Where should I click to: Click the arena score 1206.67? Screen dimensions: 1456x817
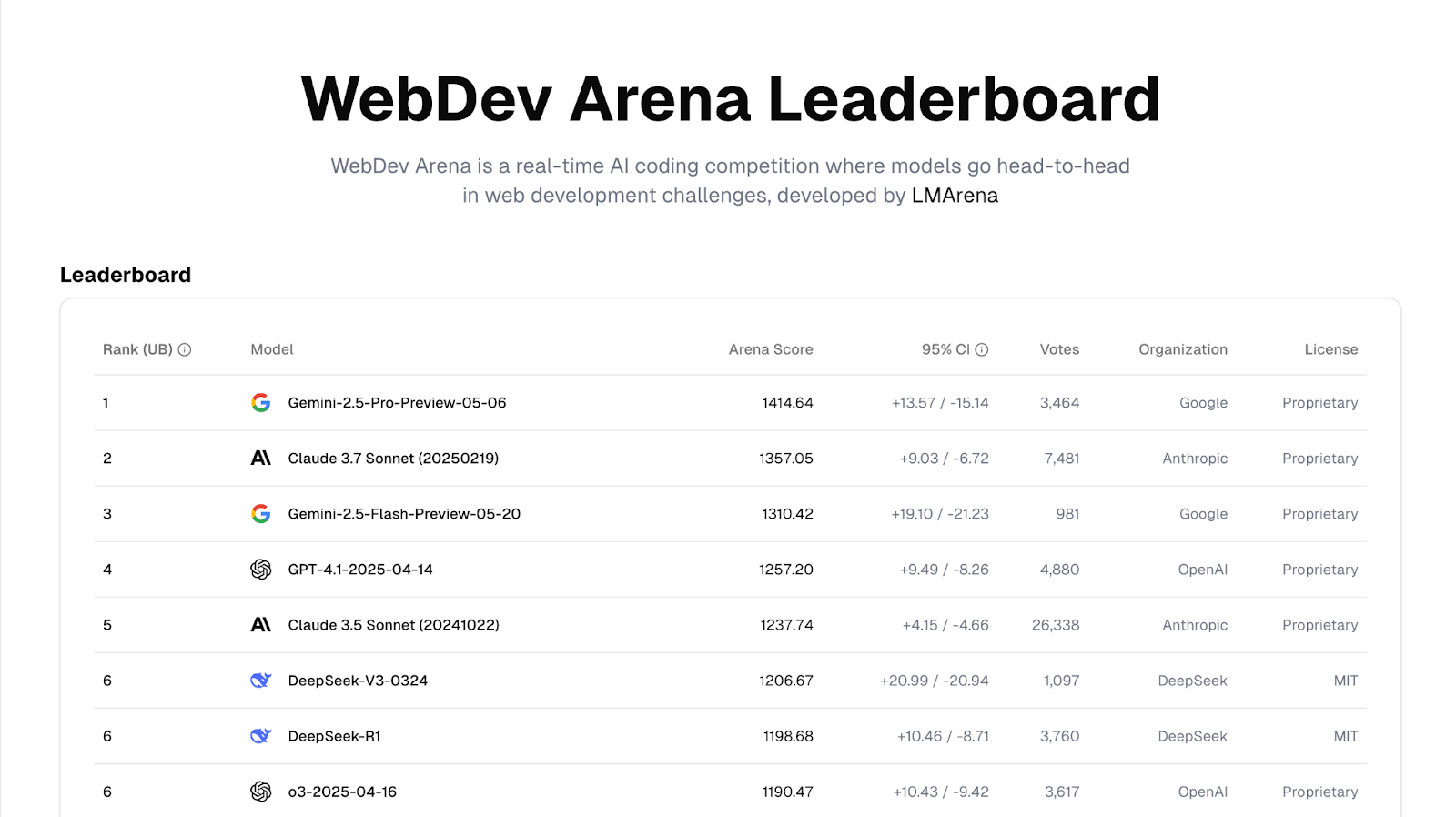point(786,681)
